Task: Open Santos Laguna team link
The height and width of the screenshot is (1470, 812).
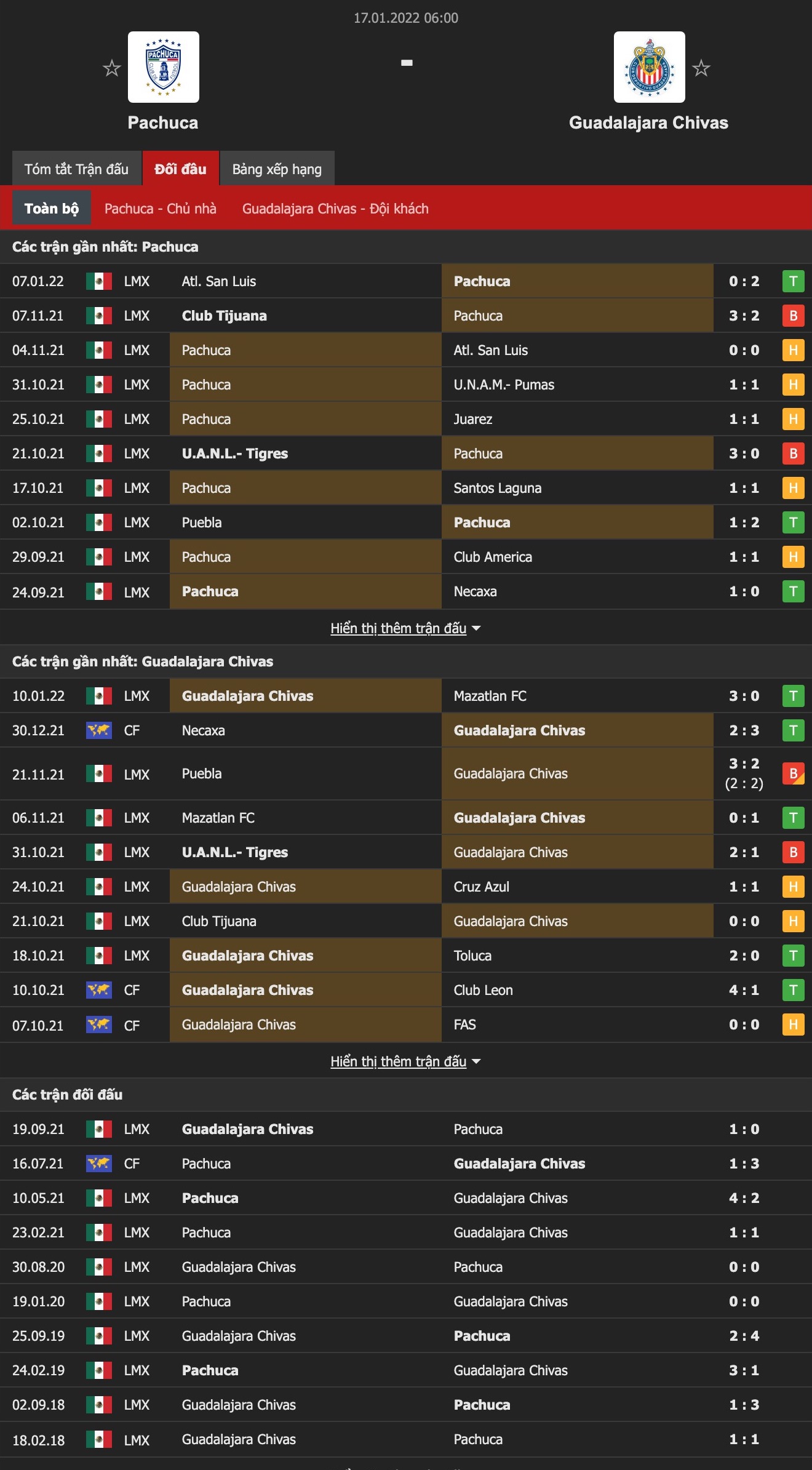Action: click(498, 488)
